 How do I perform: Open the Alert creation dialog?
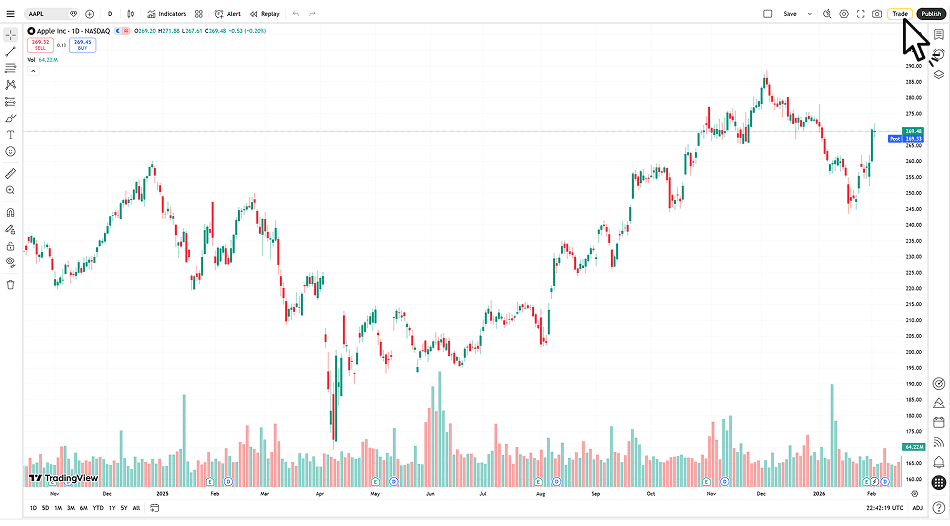[228, 14]
